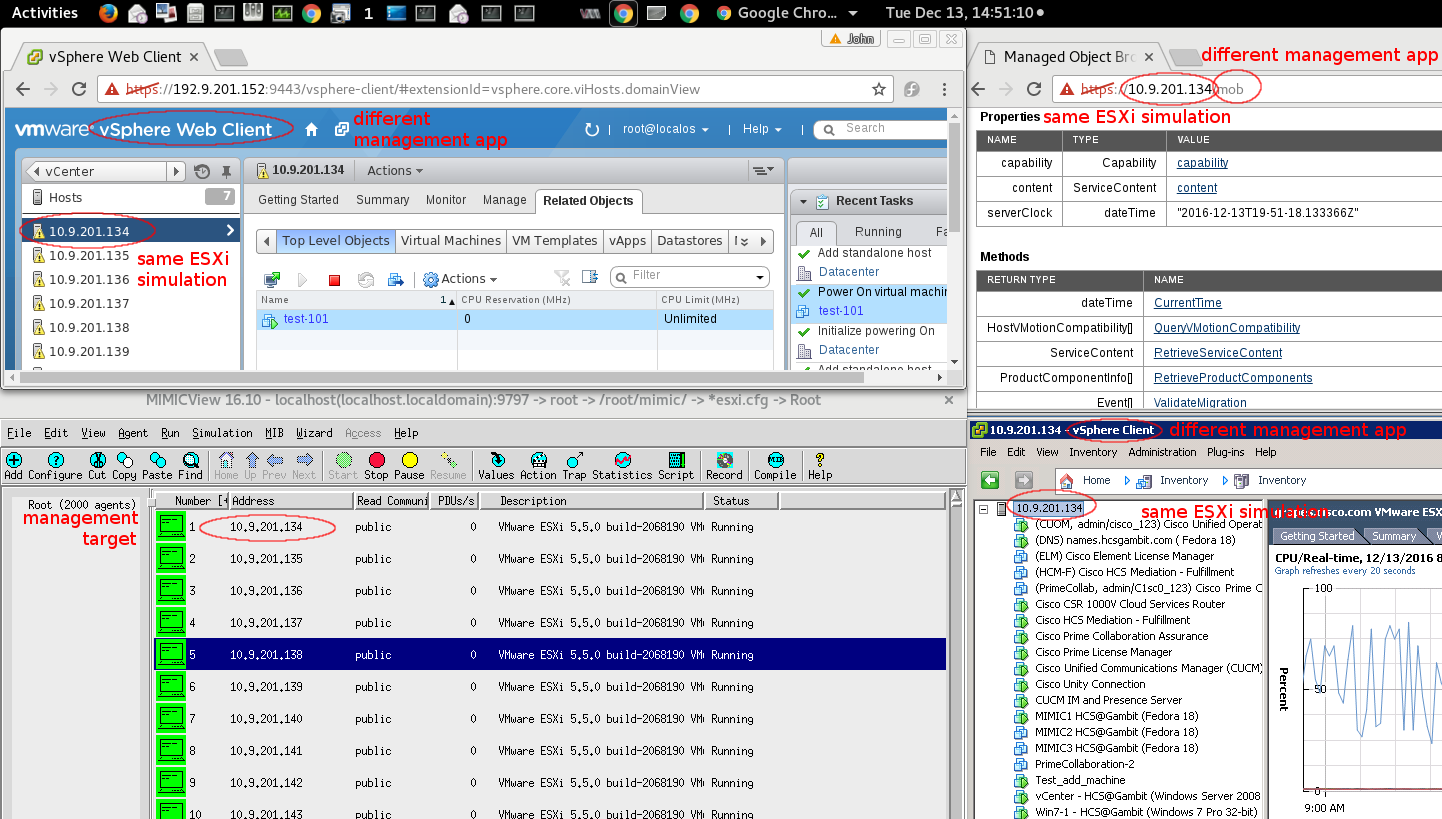Screen dimensions: 1442x819
Task: Open the Google Chrome app menu in the top bar
Action: 788,13
